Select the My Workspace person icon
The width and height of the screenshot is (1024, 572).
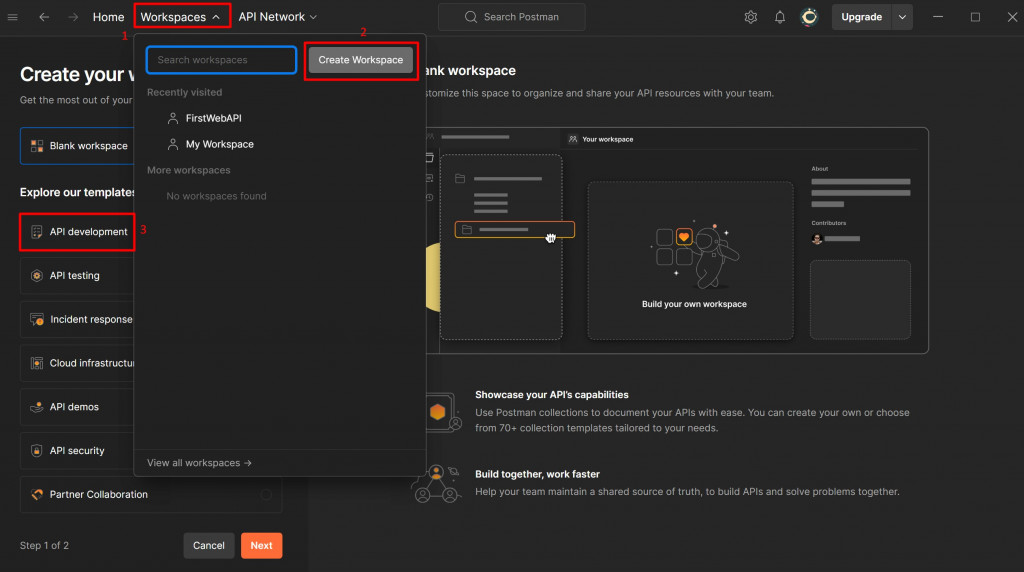(172, 144)
